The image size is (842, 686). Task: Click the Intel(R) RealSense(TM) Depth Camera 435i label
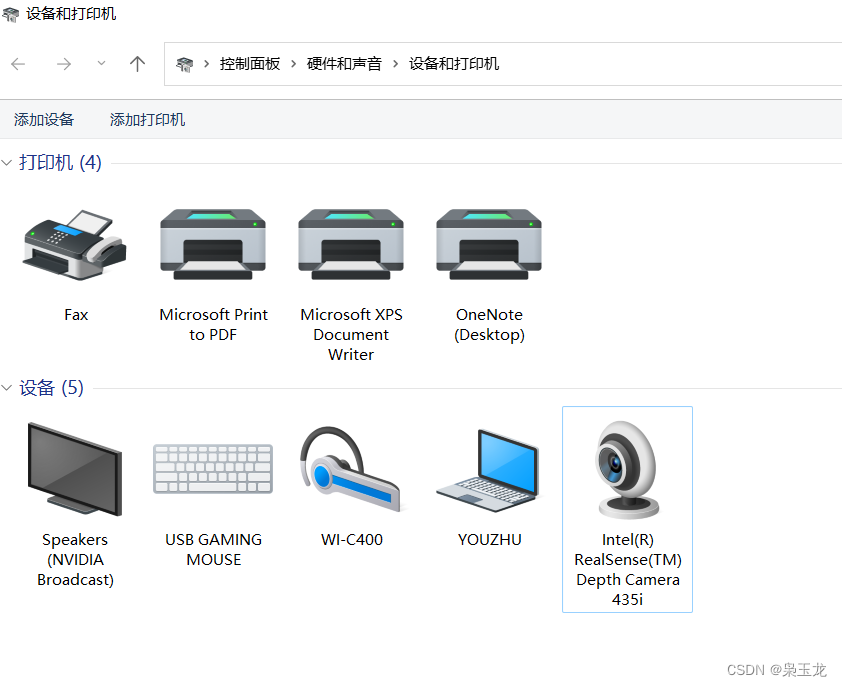click(x=628, y=569)
